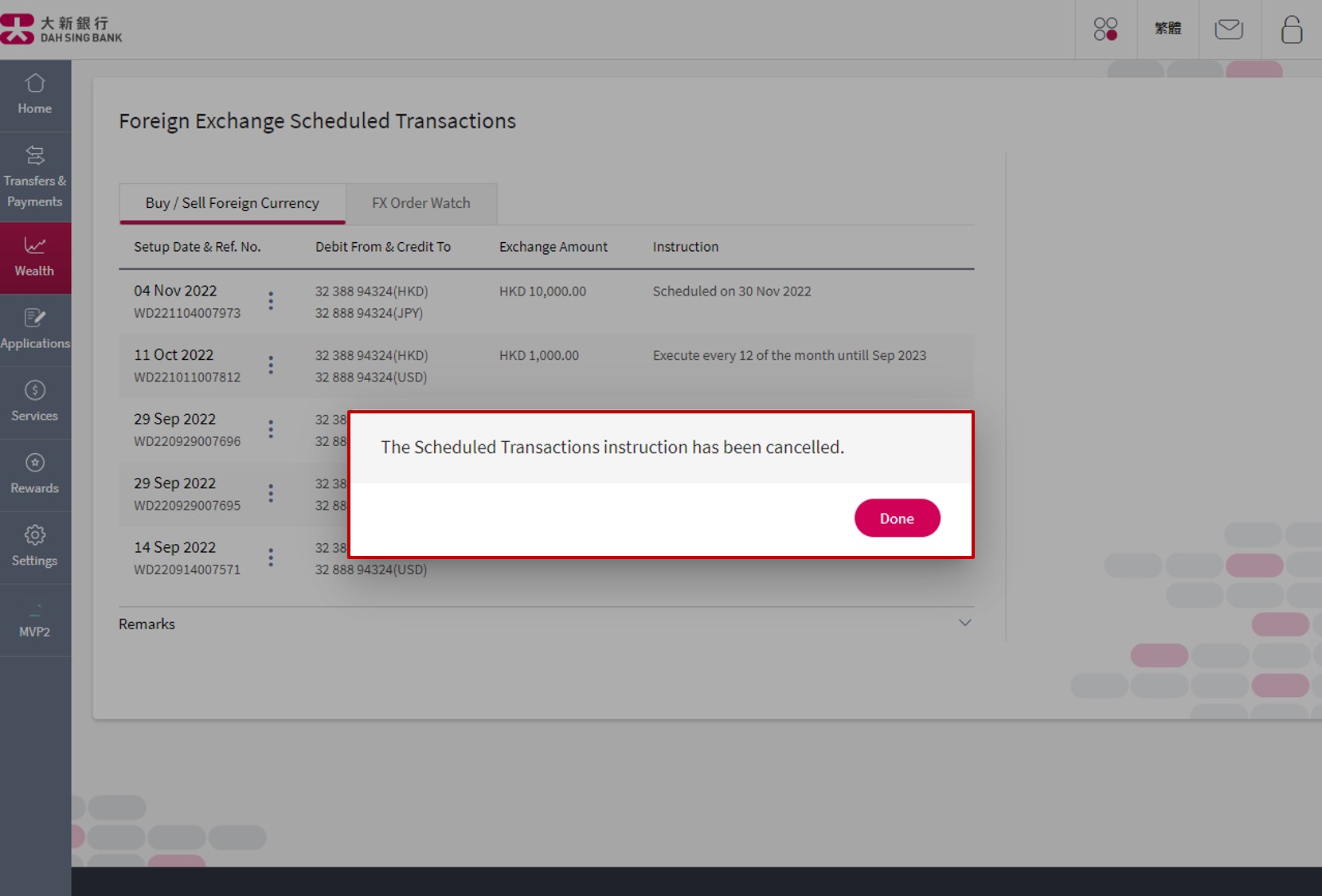Click 'Scheduled on 30 Nov 2022' instruction

point(732,291)
